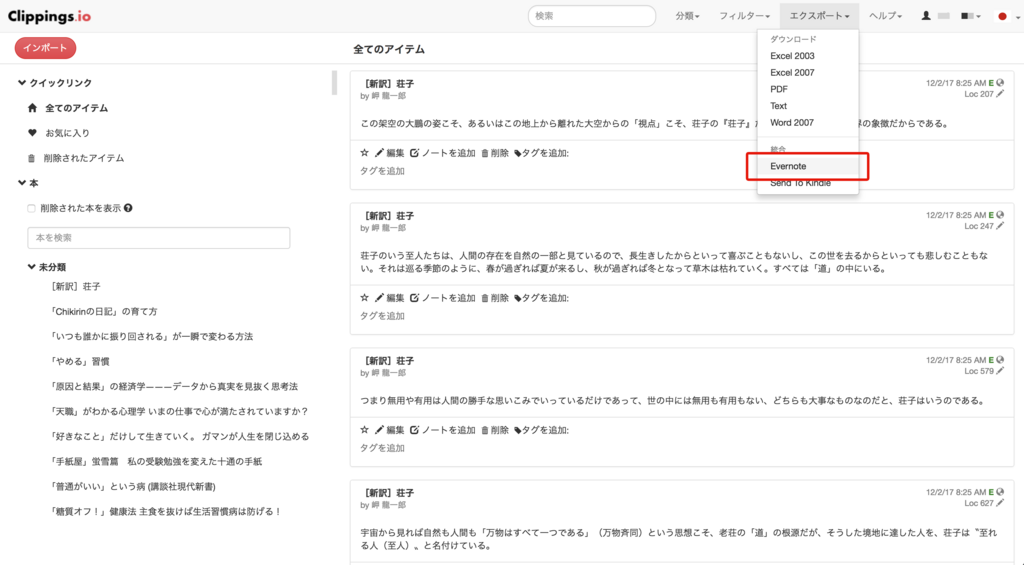This screenshot has width=1024, height=565.
Task: Click the 本を検索 book search field
Action: [x=159, y=238]
